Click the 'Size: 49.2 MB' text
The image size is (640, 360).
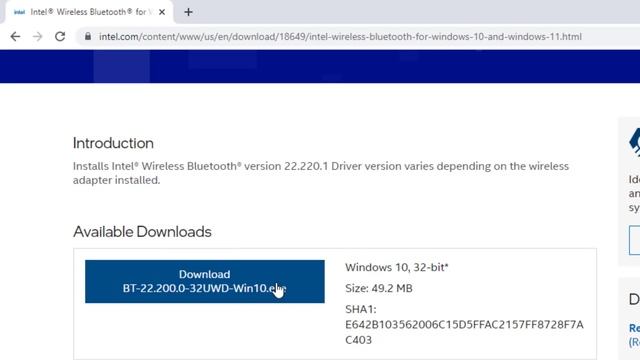coord(379,288)
